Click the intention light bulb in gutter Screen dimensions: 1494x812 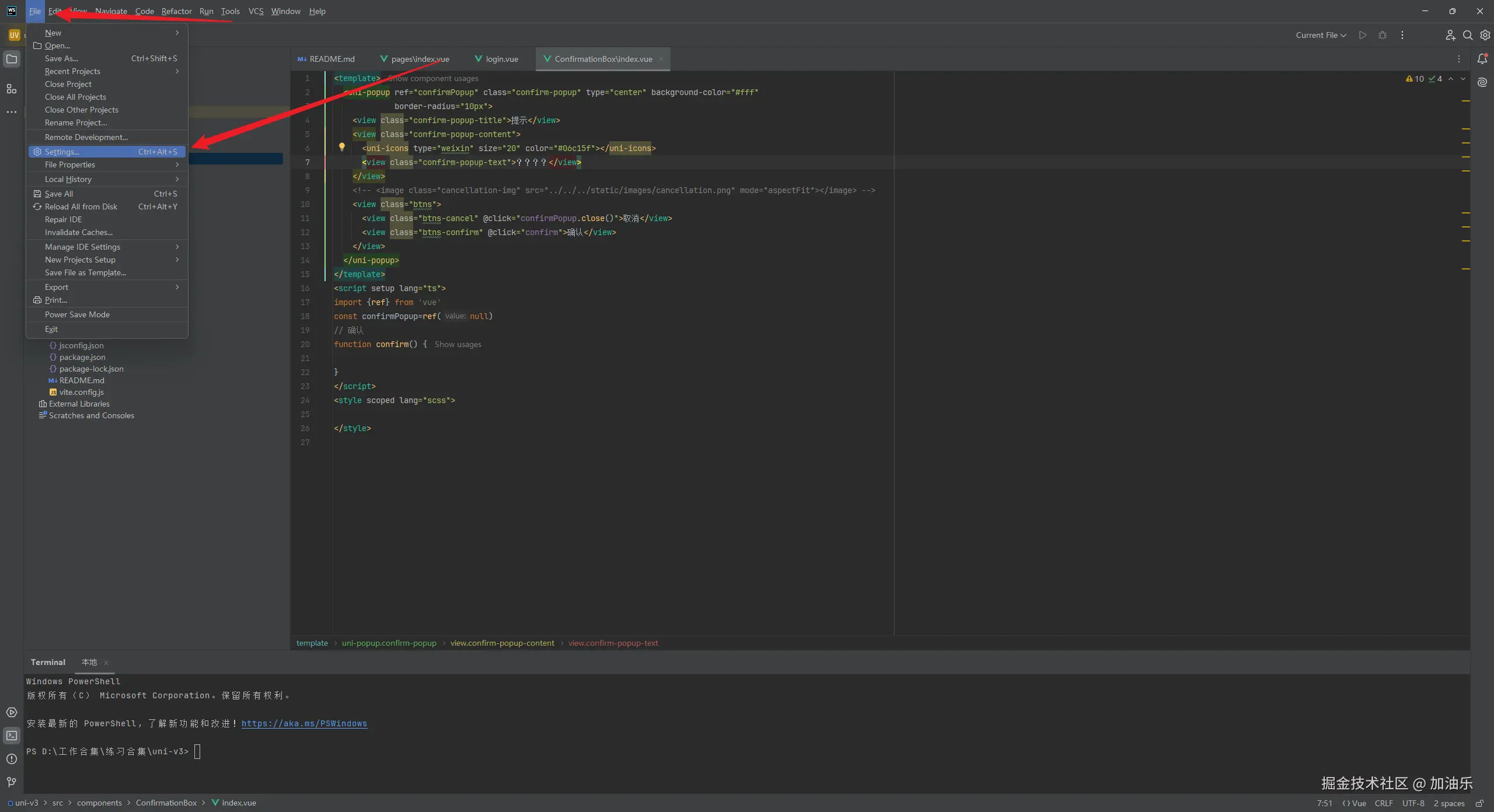tap(342, 148)
